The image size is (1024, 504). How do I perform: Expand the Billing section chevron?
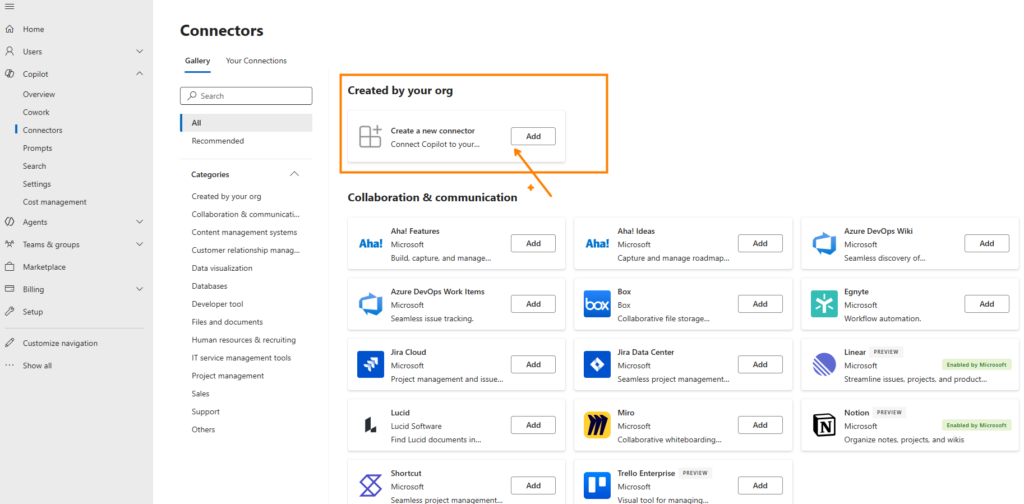[x=139, y=289]
